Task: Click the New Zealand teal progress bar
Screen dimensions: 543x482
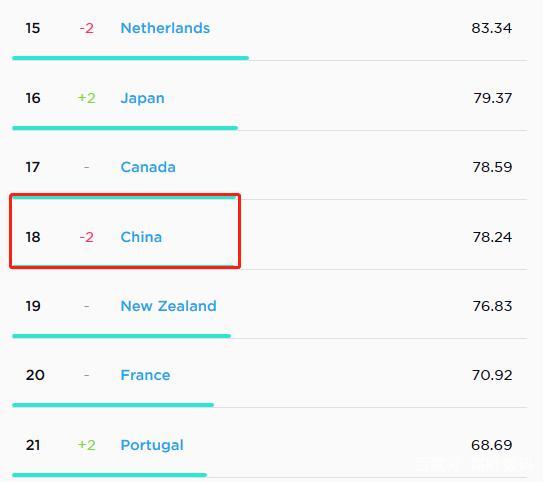Action: pos(122,336)
